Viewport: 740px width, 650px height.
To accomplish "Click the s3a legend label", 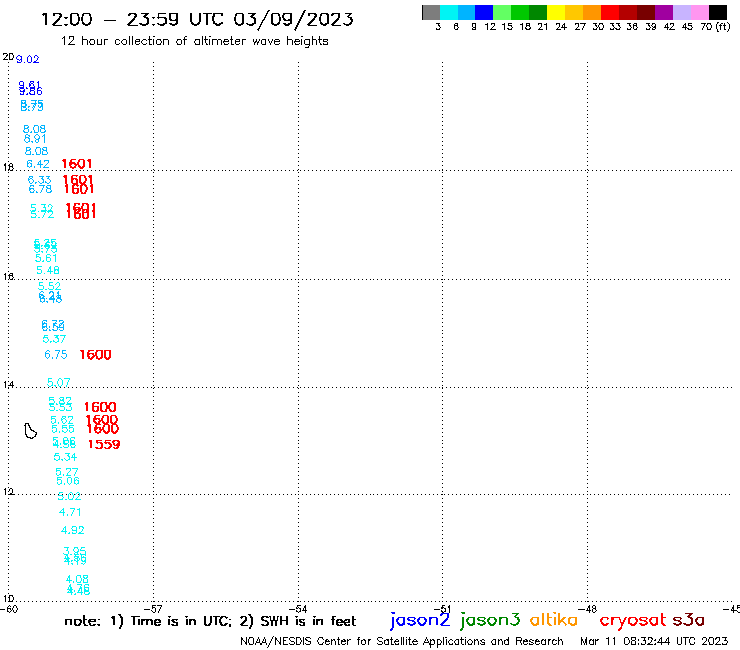I will pyautogui.click(x=688, y=619).
